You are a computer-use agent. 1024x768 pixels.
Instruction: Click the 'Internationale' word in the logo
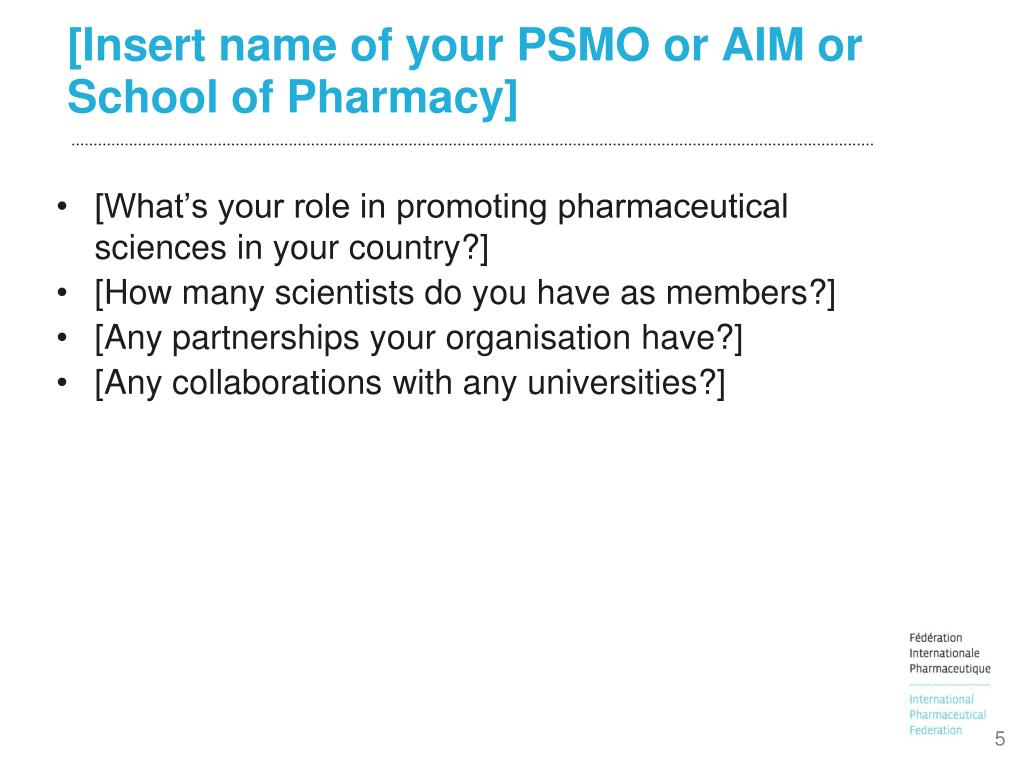coord(944,653)
